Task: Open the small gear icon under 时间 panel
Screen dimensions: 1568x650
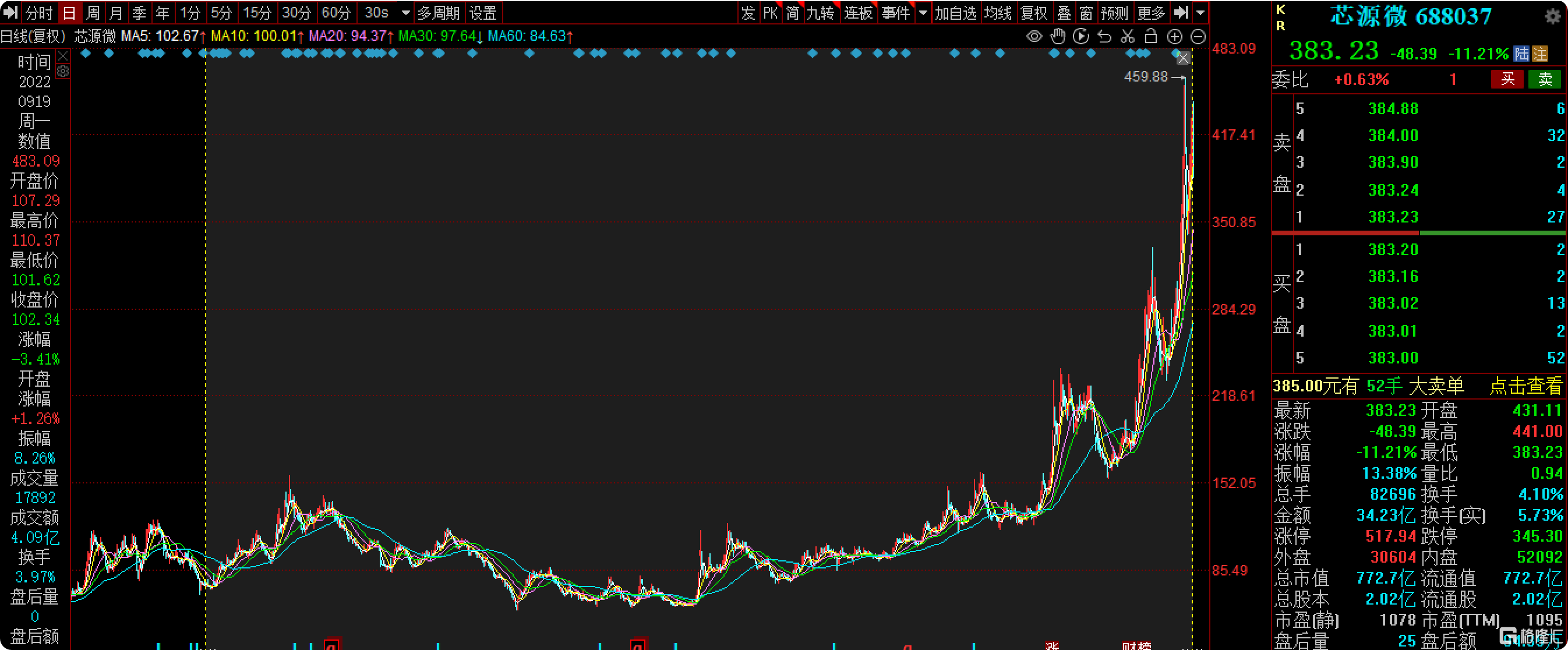Action: pos(63,72)
